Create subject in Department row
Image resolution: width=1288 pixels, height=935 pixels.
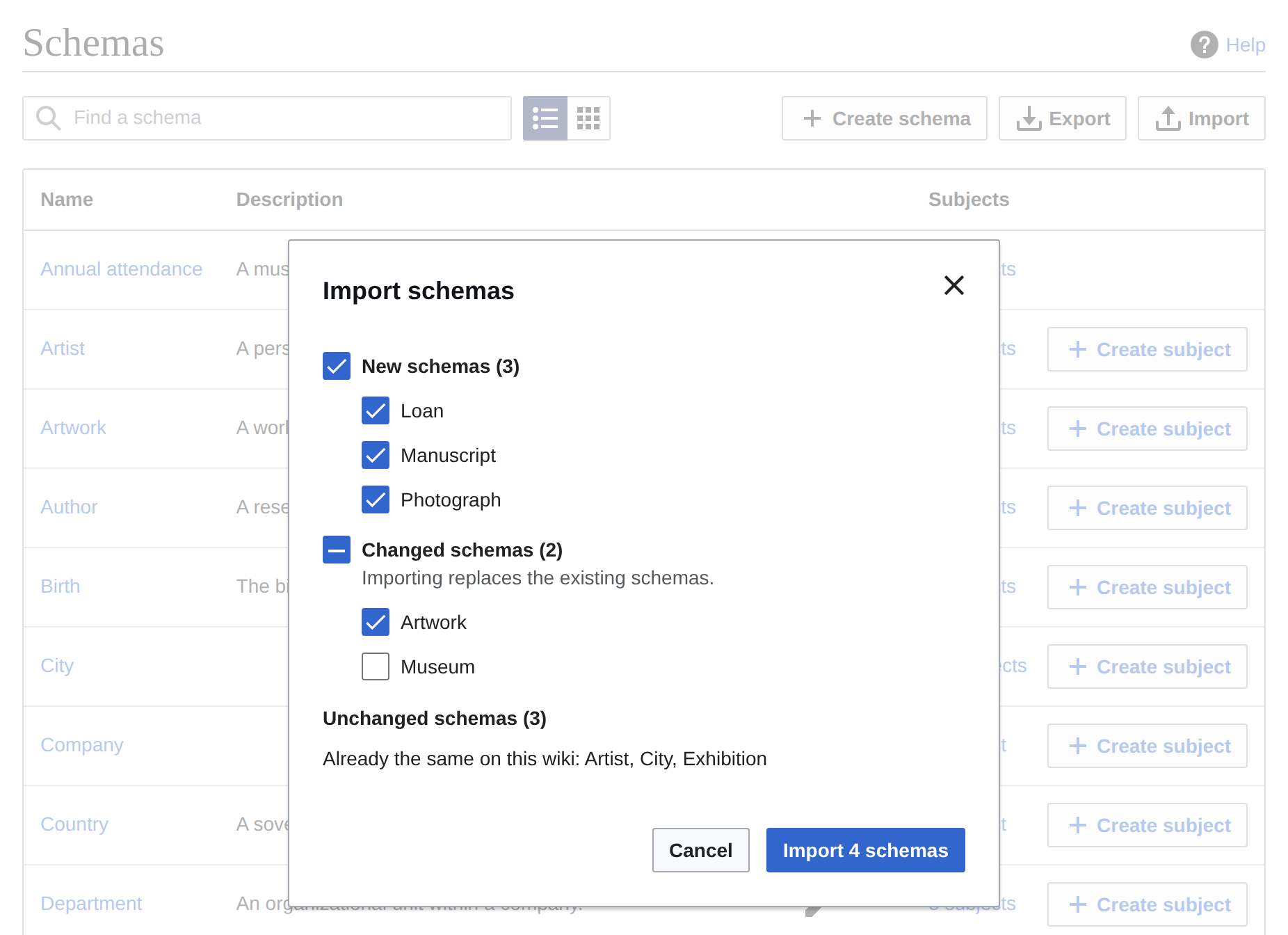tap(1148, 904)
